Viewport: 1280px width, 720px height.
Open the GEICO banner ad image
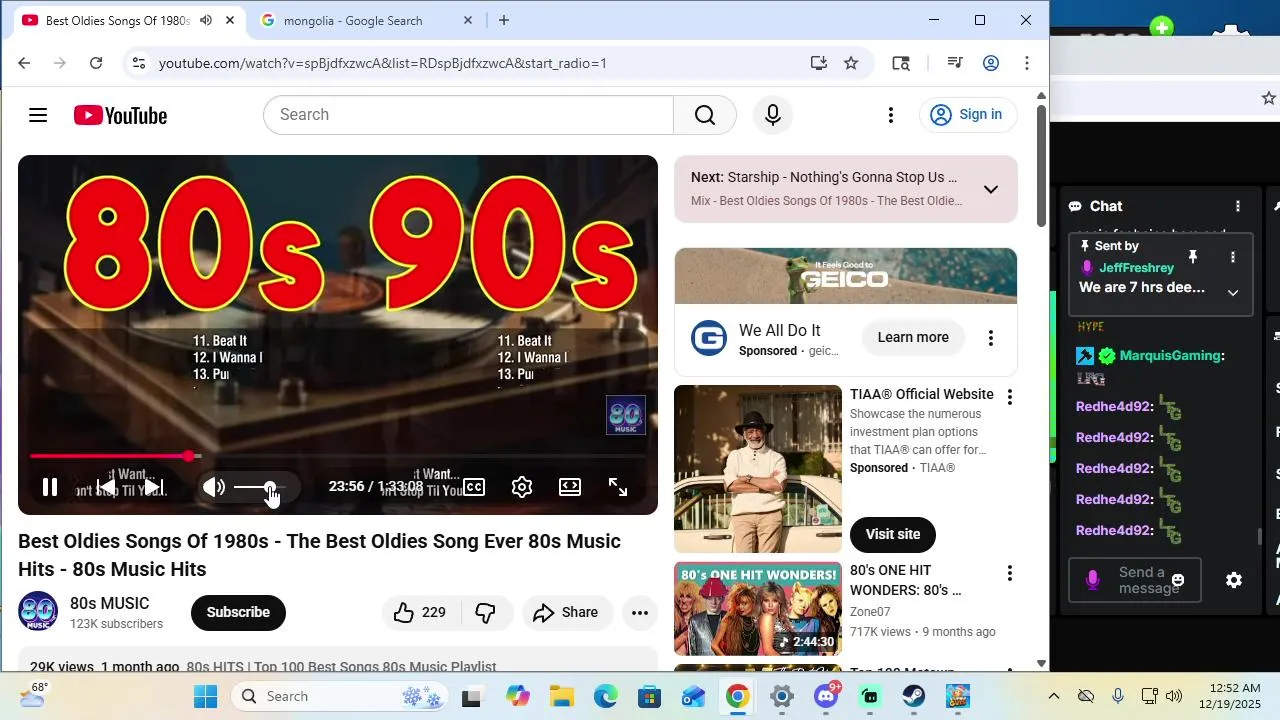846,276
